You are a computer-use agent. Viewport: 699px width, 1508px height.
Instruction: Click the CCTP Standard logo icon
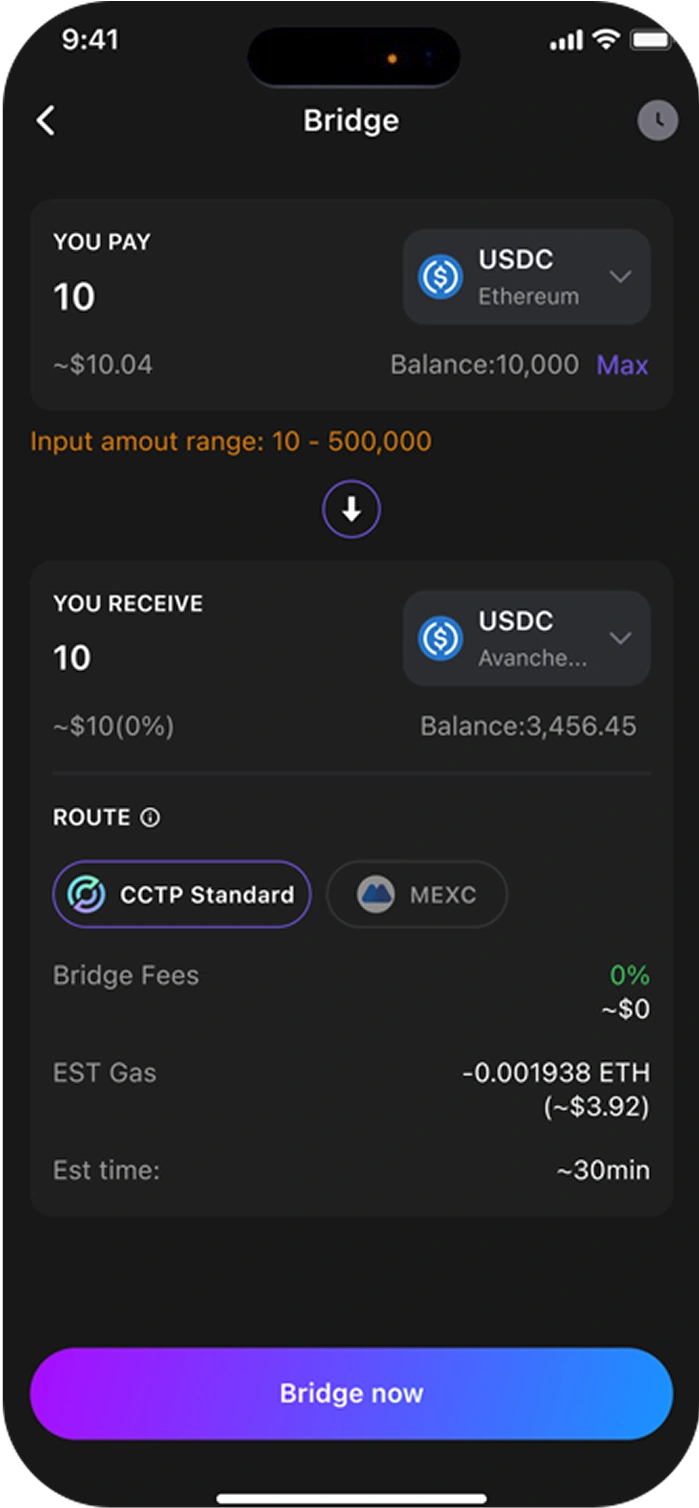pyautogui.click(x=86, y=894)
